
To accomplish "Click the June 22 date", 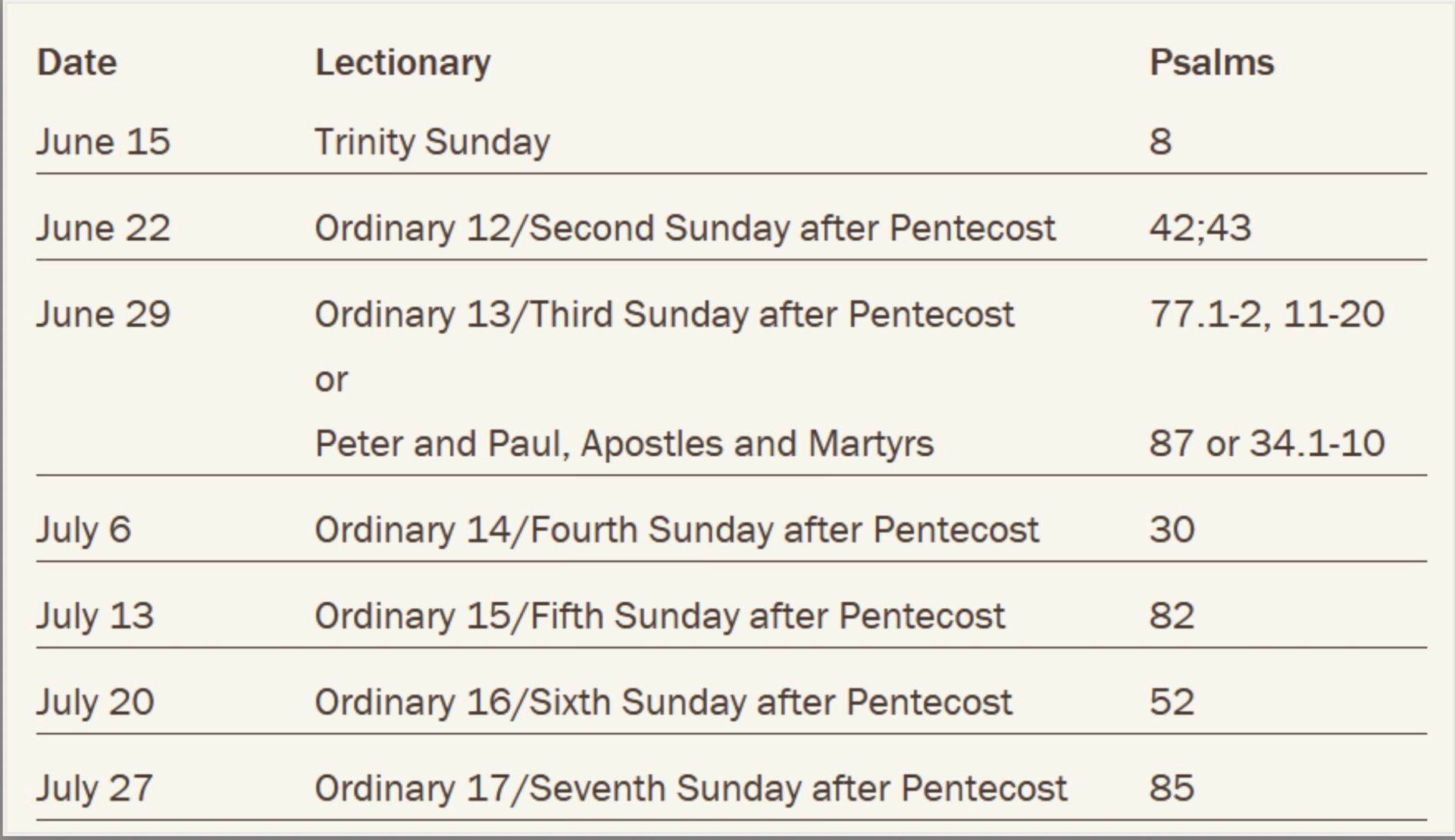I will (103, 228).
